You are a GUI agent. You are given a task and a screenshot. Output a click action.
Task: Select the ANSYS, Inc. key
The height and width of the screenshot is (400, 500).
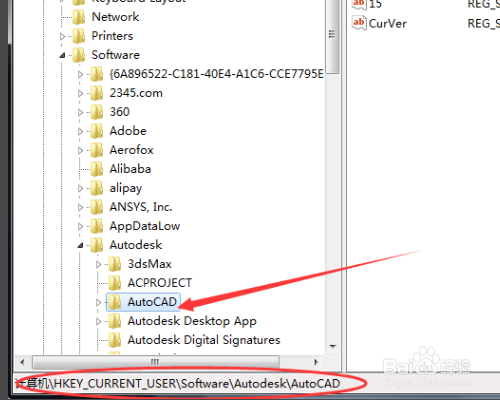pyautogui.click(x=141, y=207)
